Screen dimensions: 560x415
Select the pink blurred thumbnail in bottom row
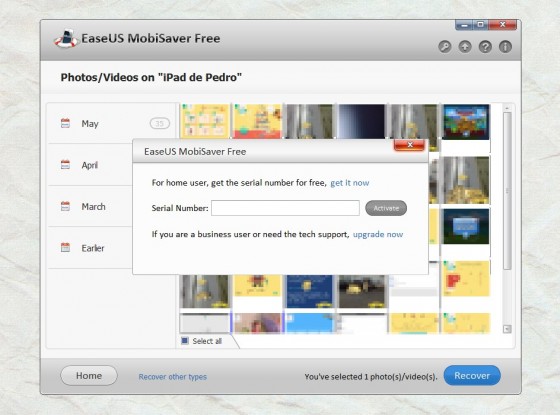pos(257,323)
